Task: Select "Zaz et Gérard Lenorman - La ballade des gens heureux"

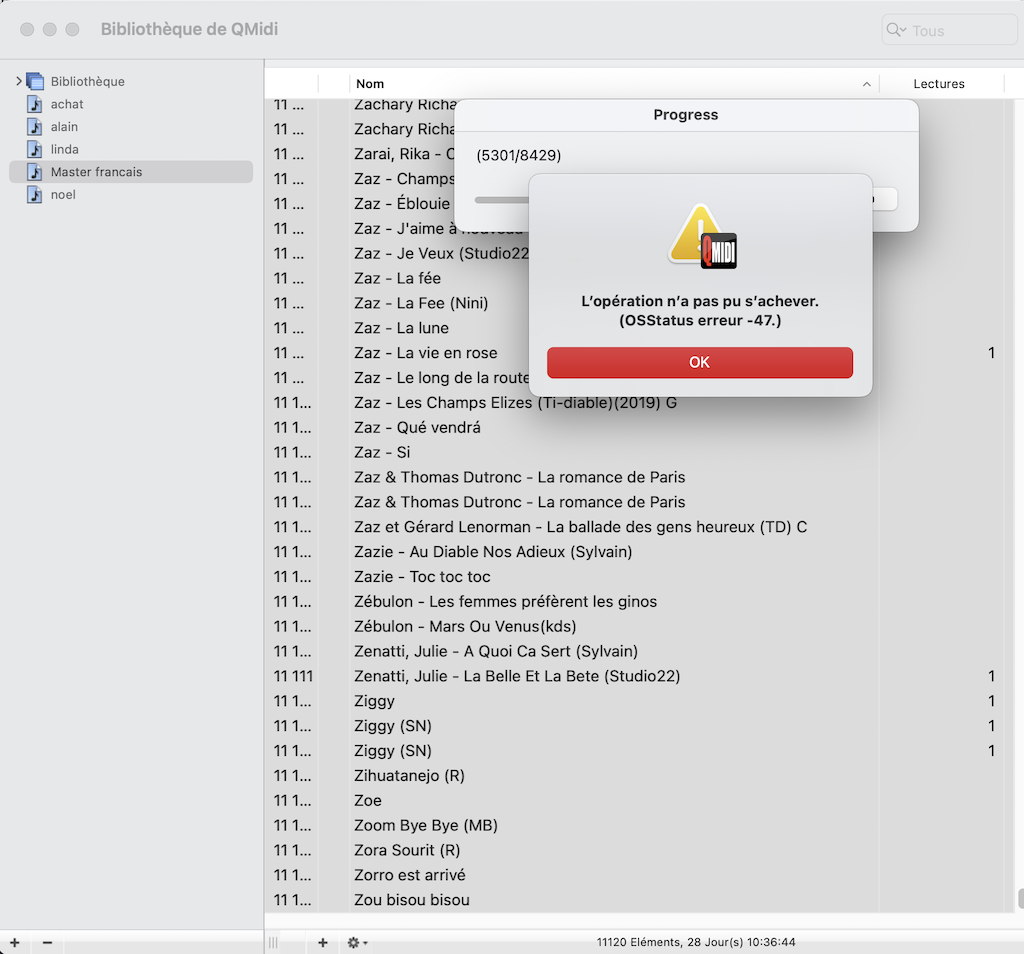Action: pos(581,527)
